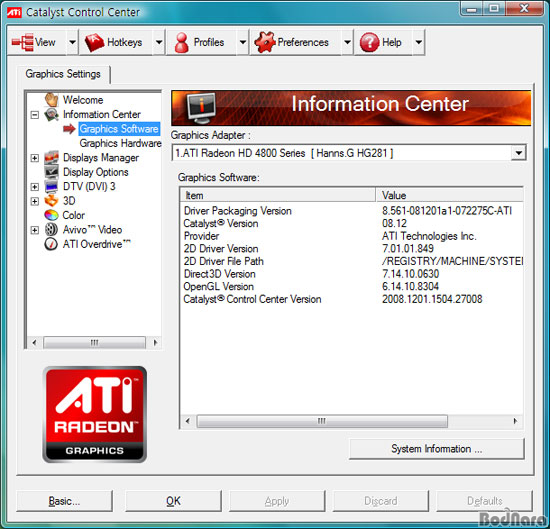Click the DTV (DVI) 3 monitor icon
The height and width of the screenshot is (529, 550).
point(52,186)
